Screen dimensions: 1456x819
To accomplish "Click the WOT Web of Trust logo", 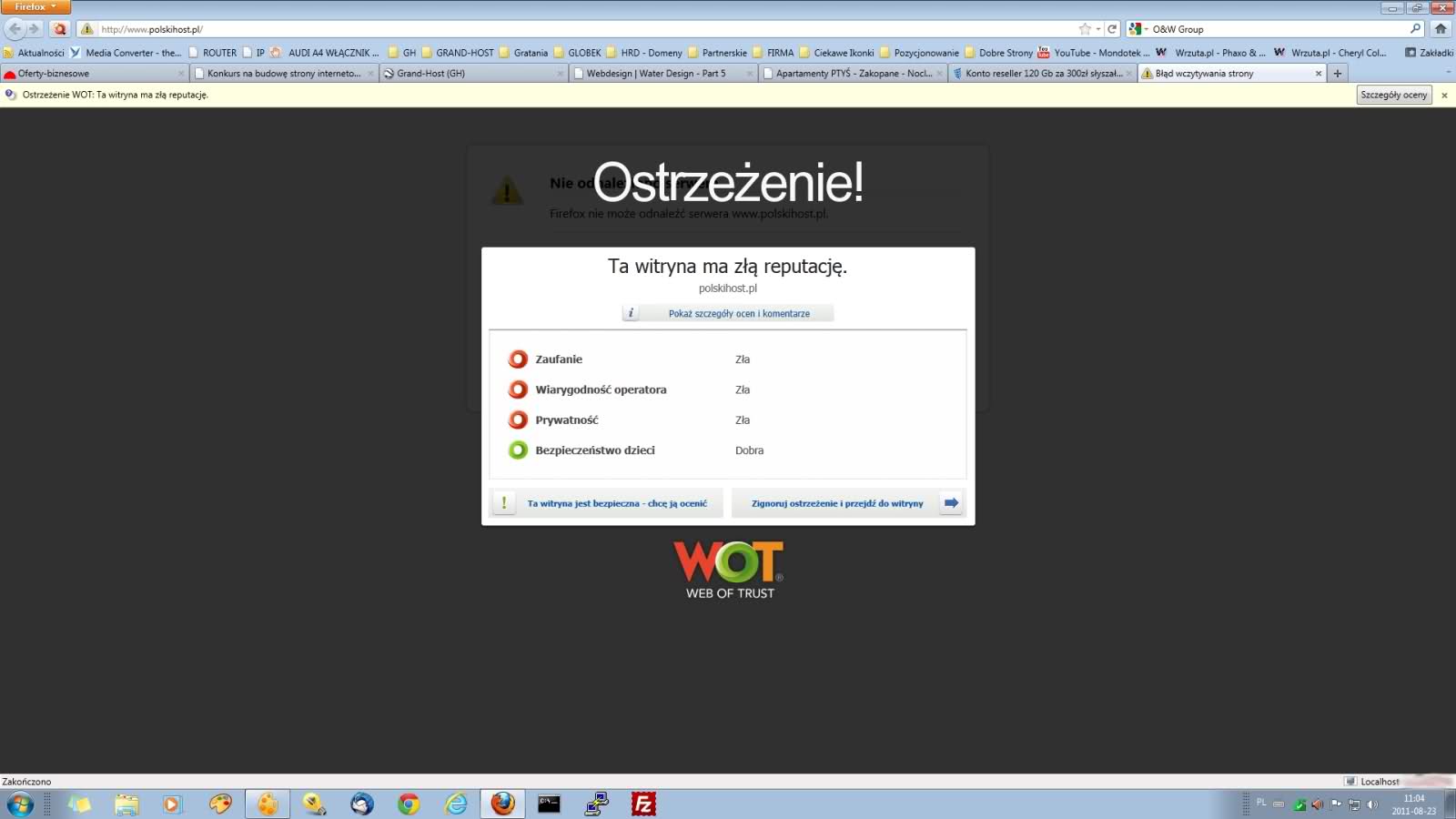I will click(729, 570).
